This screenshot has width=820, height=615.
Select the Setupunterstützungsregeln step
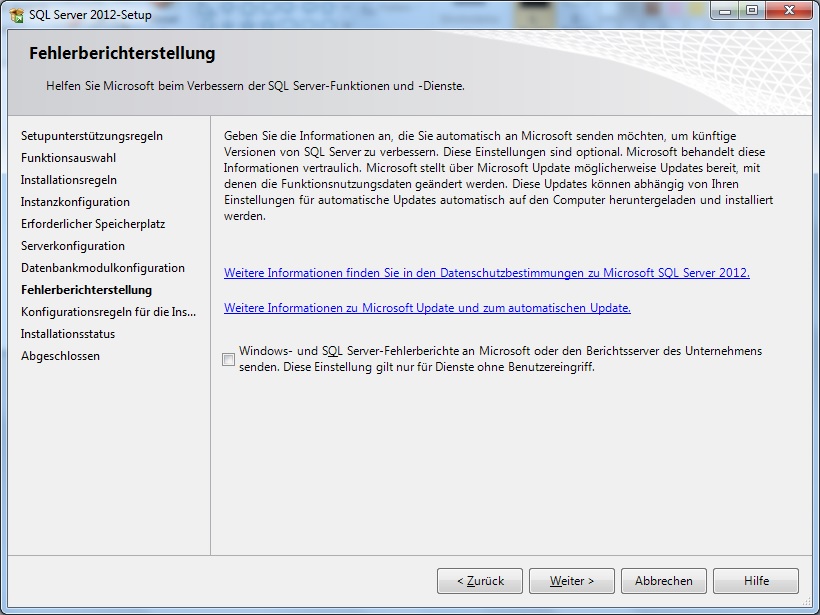pos(92,136)
